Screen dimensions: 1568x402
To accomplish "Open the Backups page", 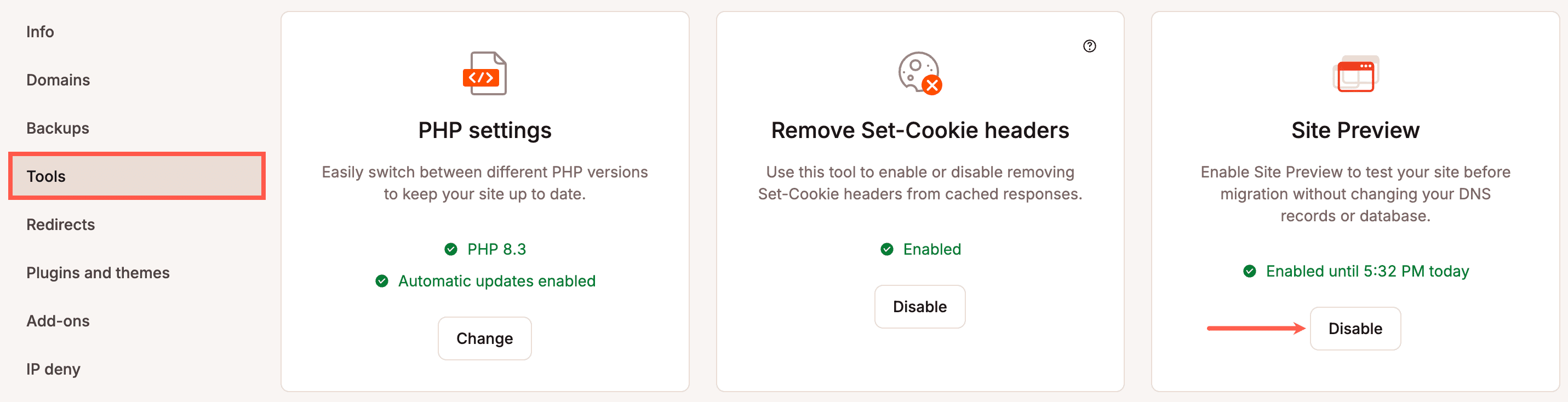I will [56, 128].
